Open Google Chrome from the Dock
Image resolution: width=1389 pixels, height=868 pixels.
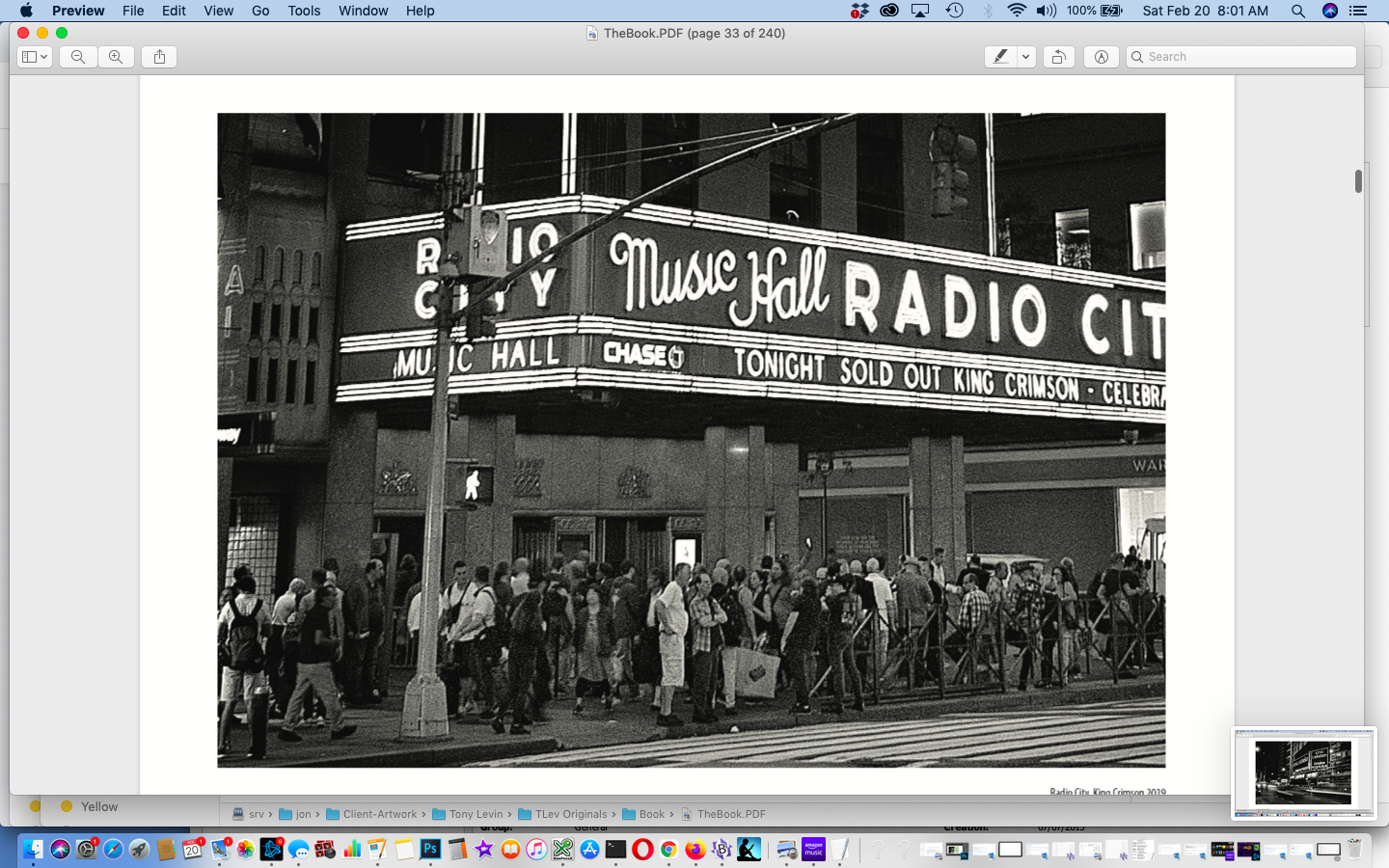[668, 849]
